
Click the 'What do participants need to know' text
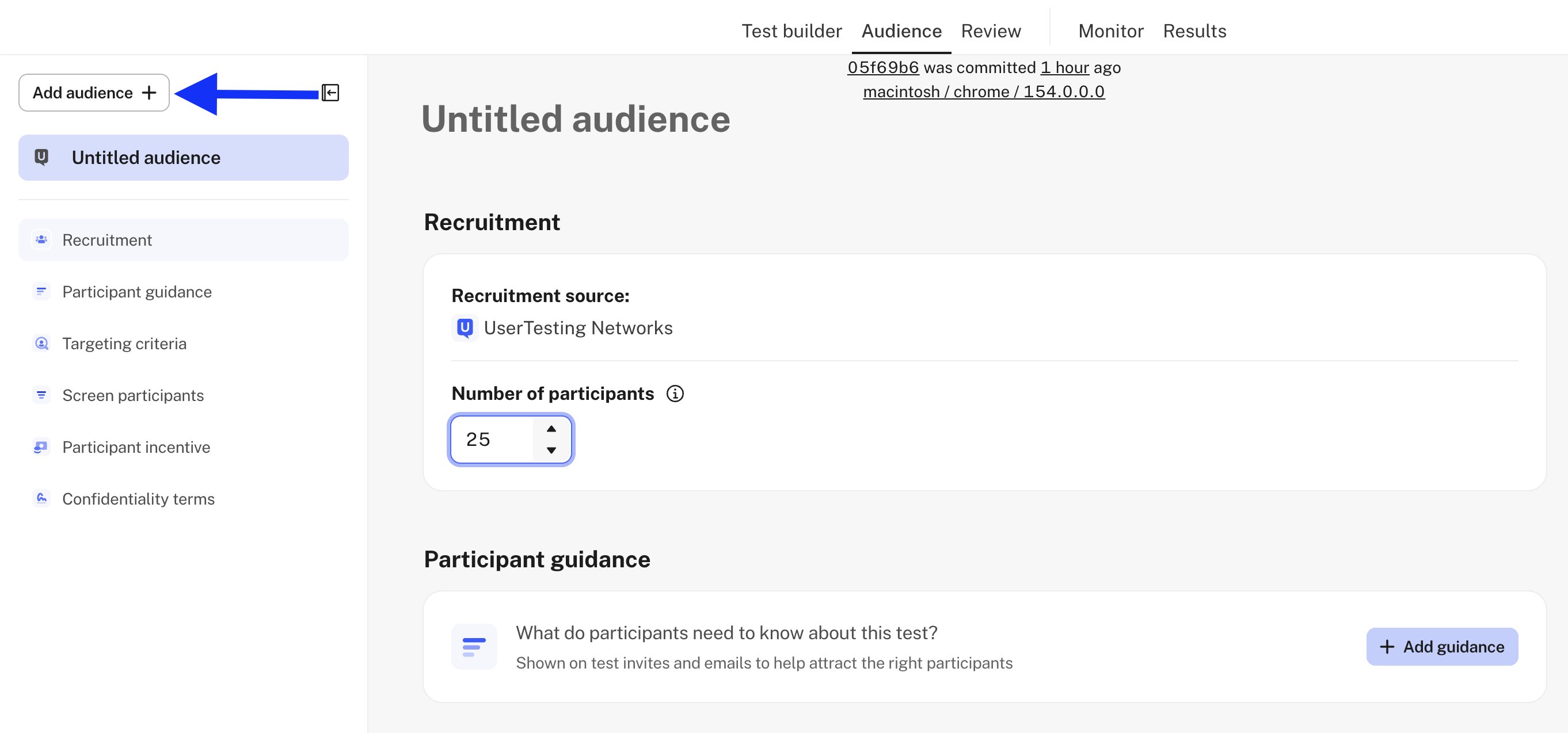pyautogui.click(x=726, y=633)
